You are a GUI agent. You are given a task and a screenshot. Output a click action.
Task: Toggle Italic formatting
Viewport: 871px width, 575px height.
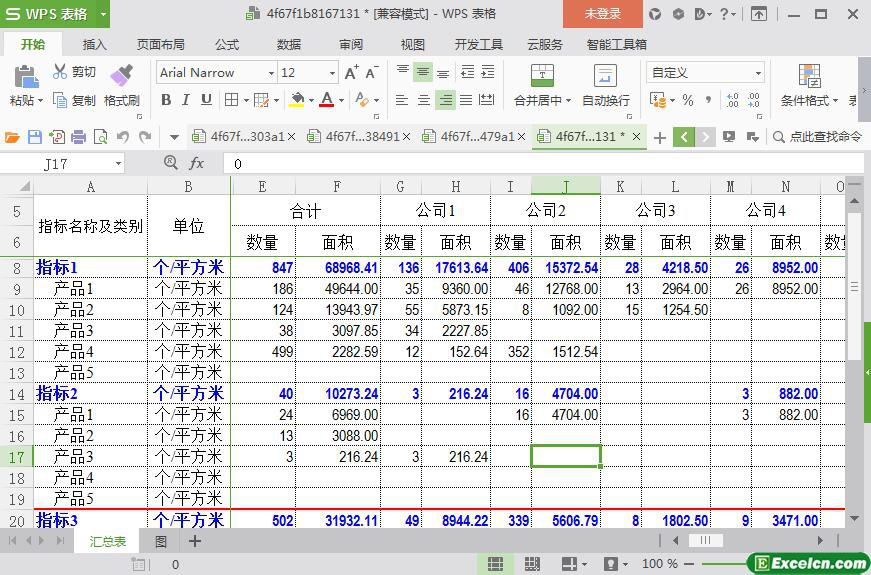(186, 100)
